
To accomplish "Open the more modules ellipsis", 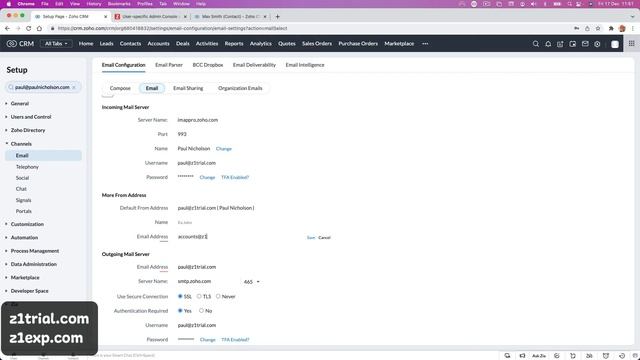I will (x=425, y=44).
